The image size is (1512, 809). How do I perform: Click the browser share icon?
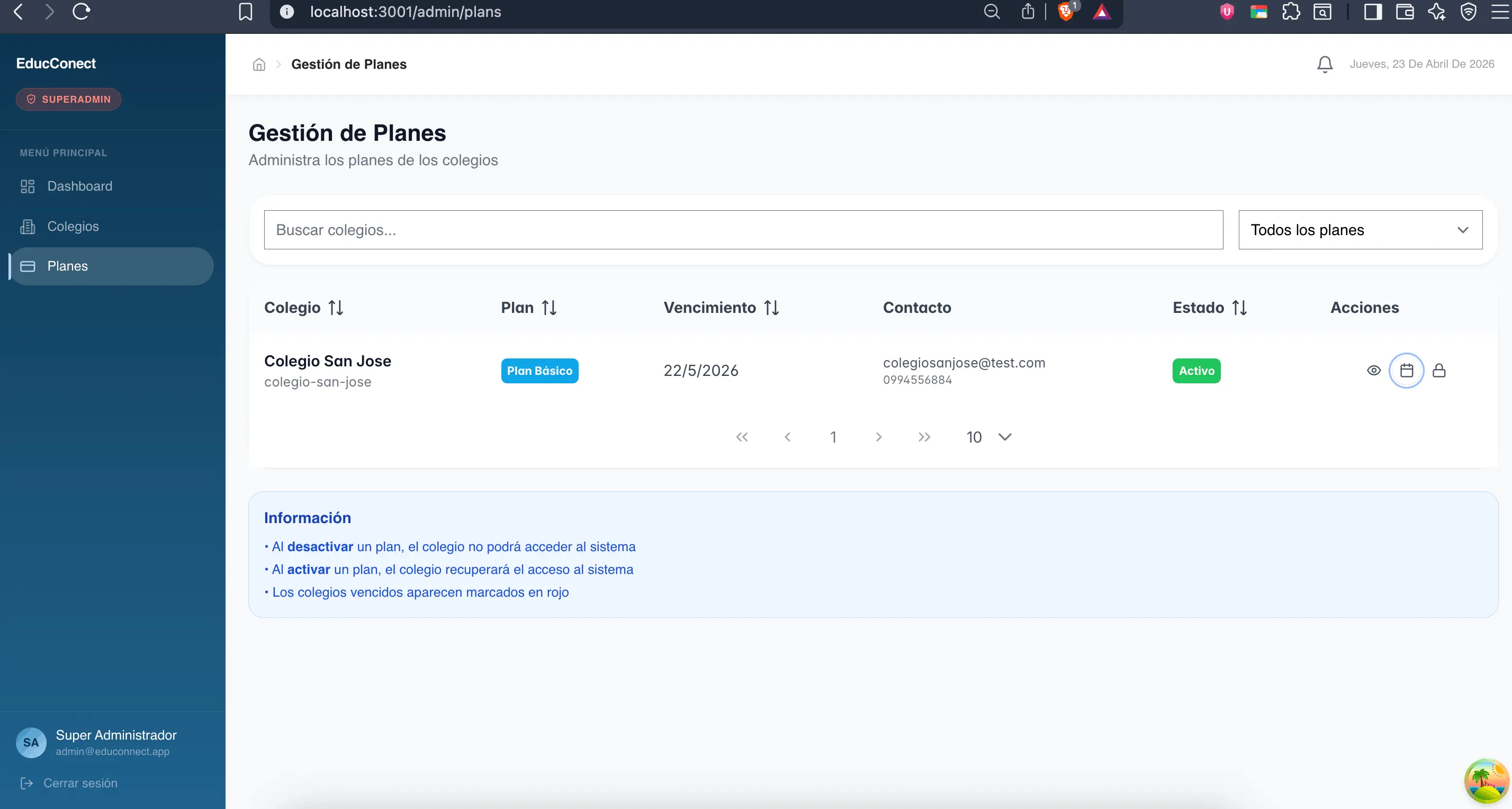(1027, 12)
